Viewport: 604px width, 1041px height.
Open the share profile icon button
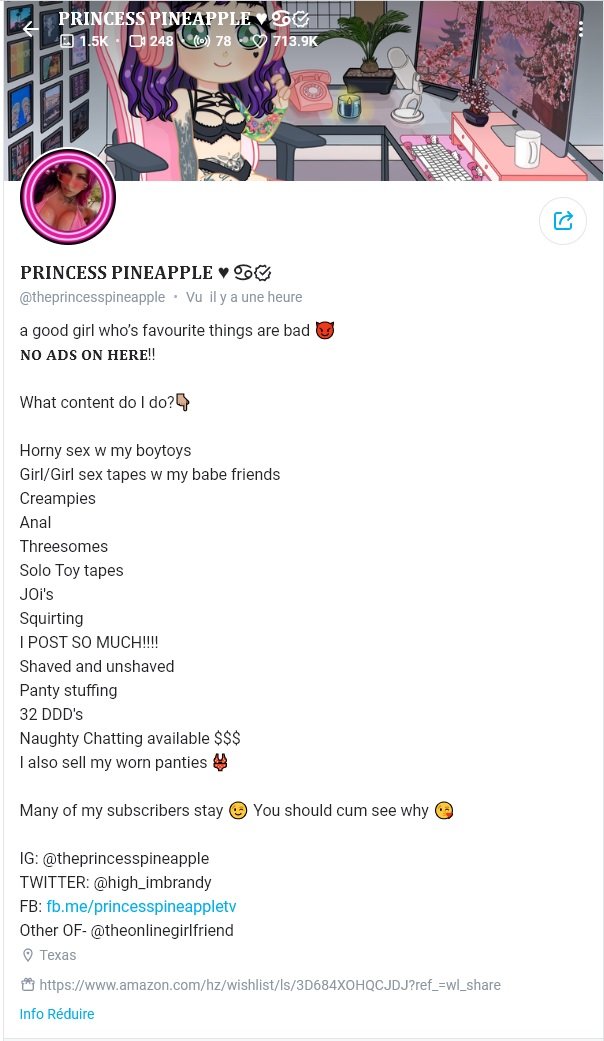(x=563, y=220)
